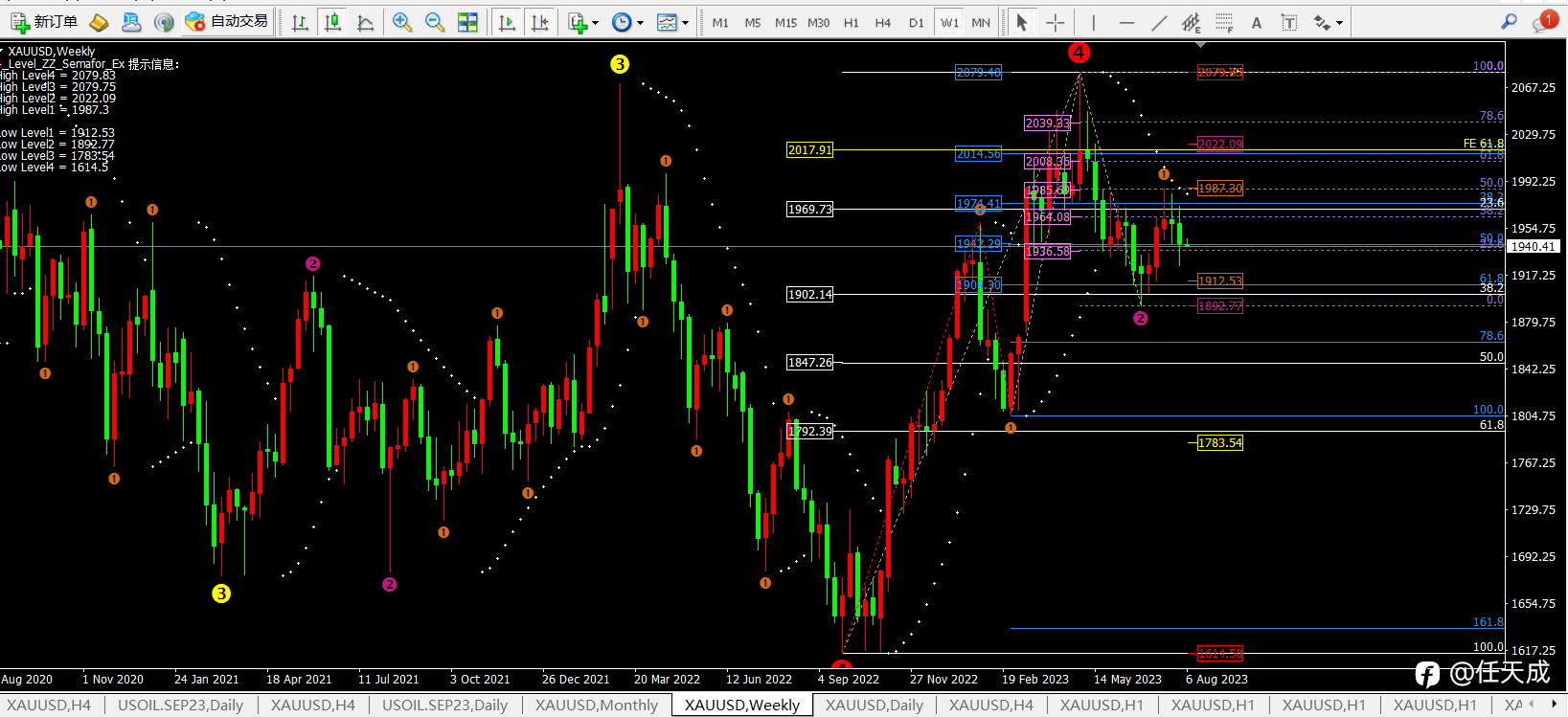
Task: Open the MetaEditor yellow book icon
Action: point(99,22)
